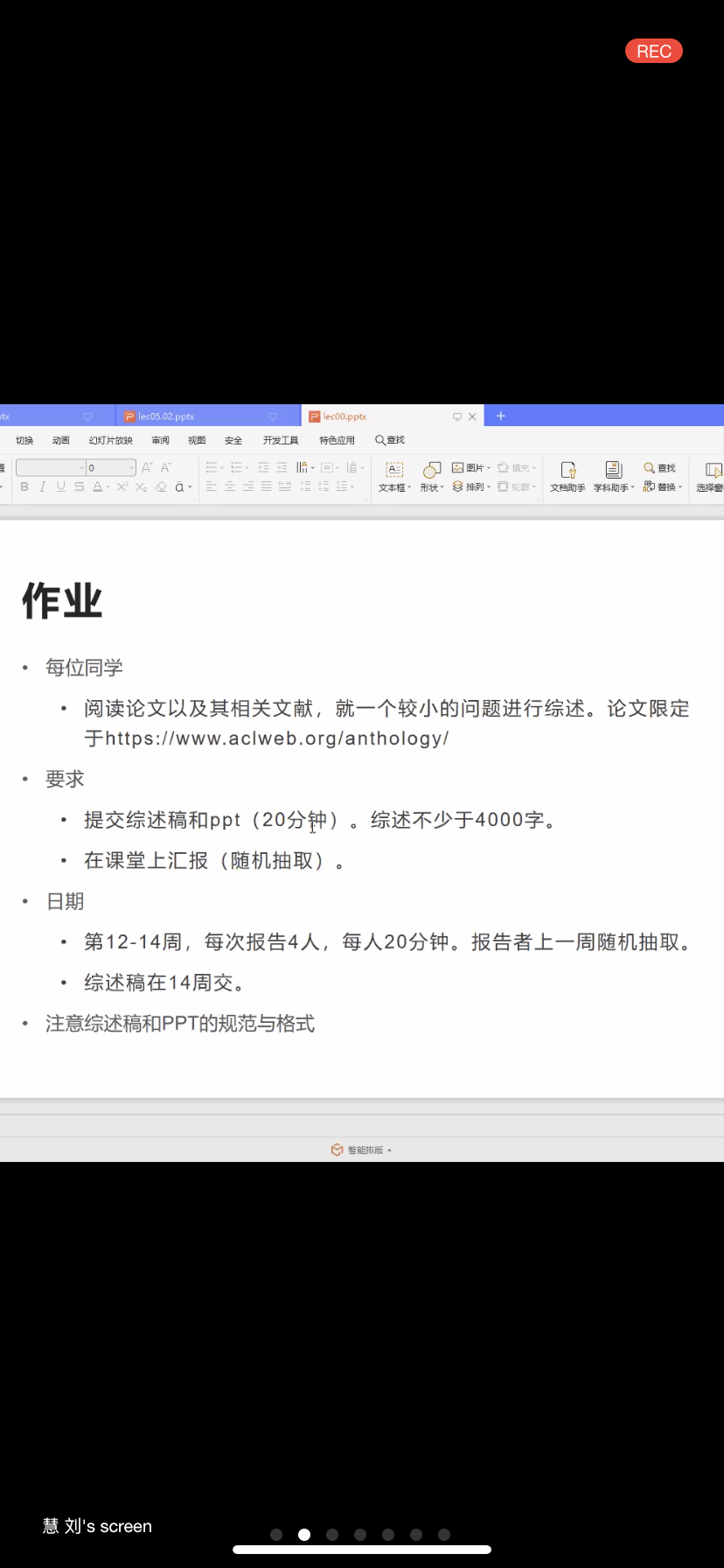Screen dimensions: 724x1568
Task: Open the text shadow a dropdown
Action: point(183,486)
